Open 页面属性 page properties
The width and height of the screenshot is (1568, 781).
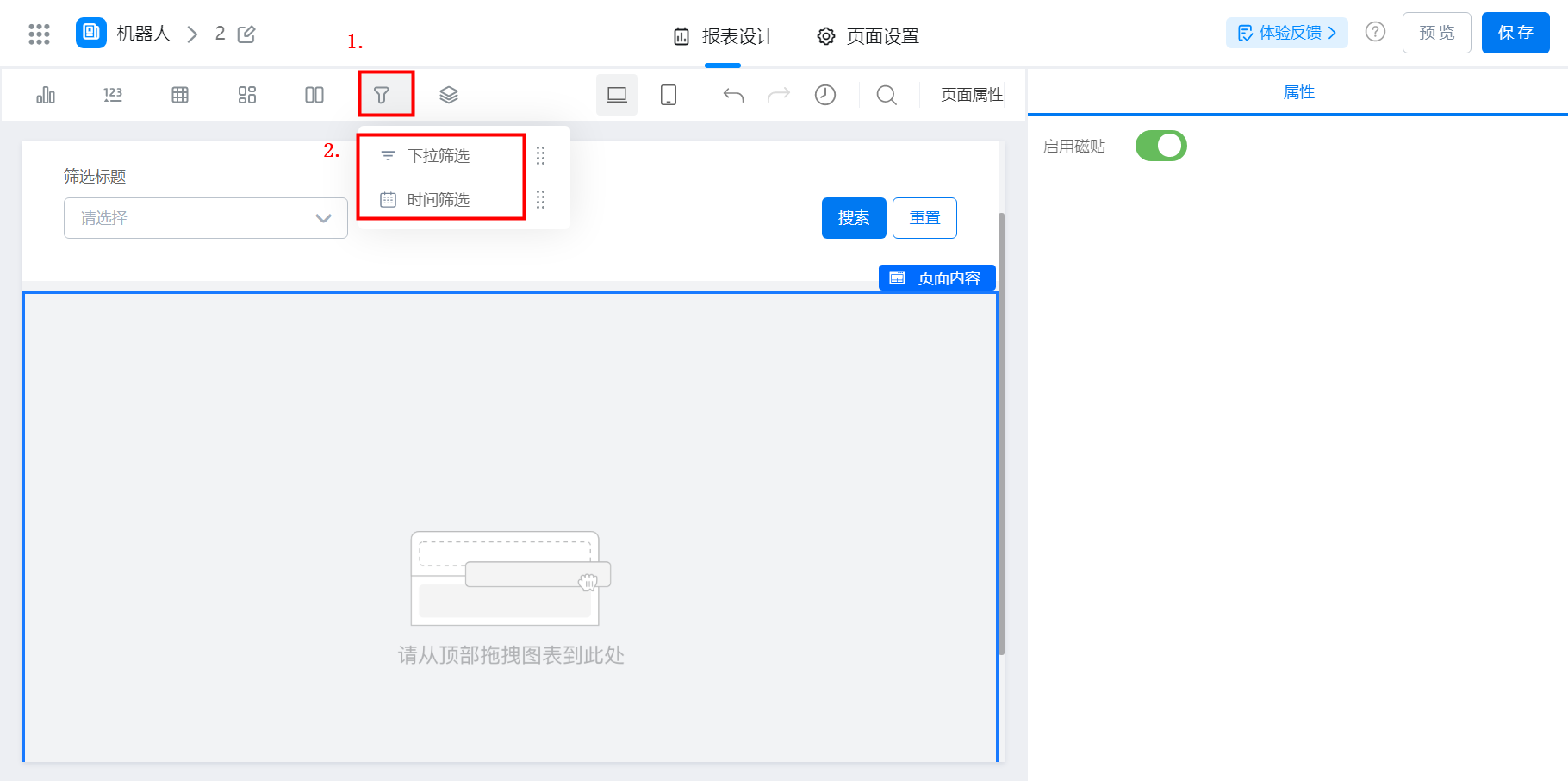(x=972, y=95)
